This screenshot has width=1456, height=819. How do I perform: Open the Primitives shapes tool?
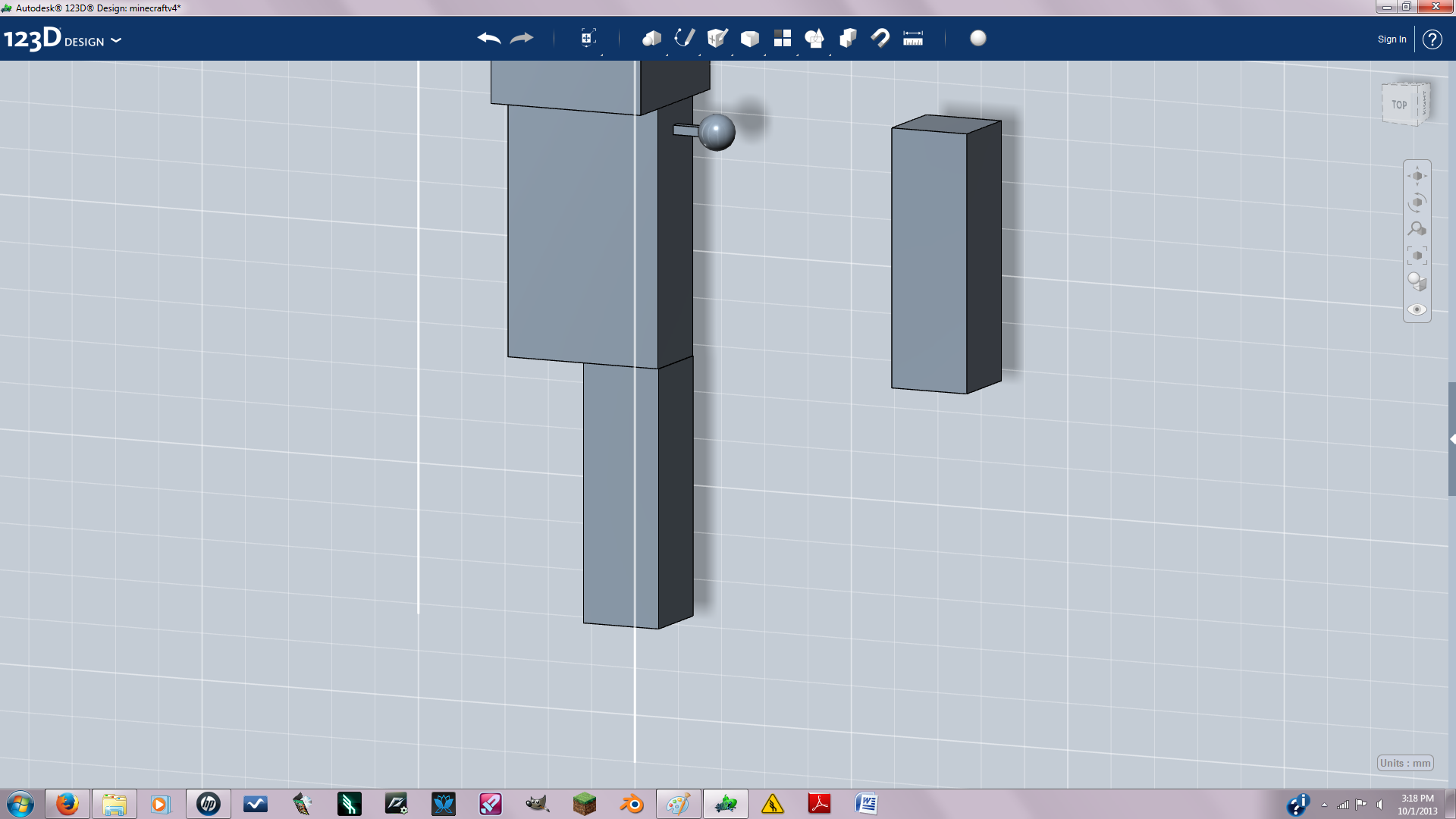pos(651,38)
